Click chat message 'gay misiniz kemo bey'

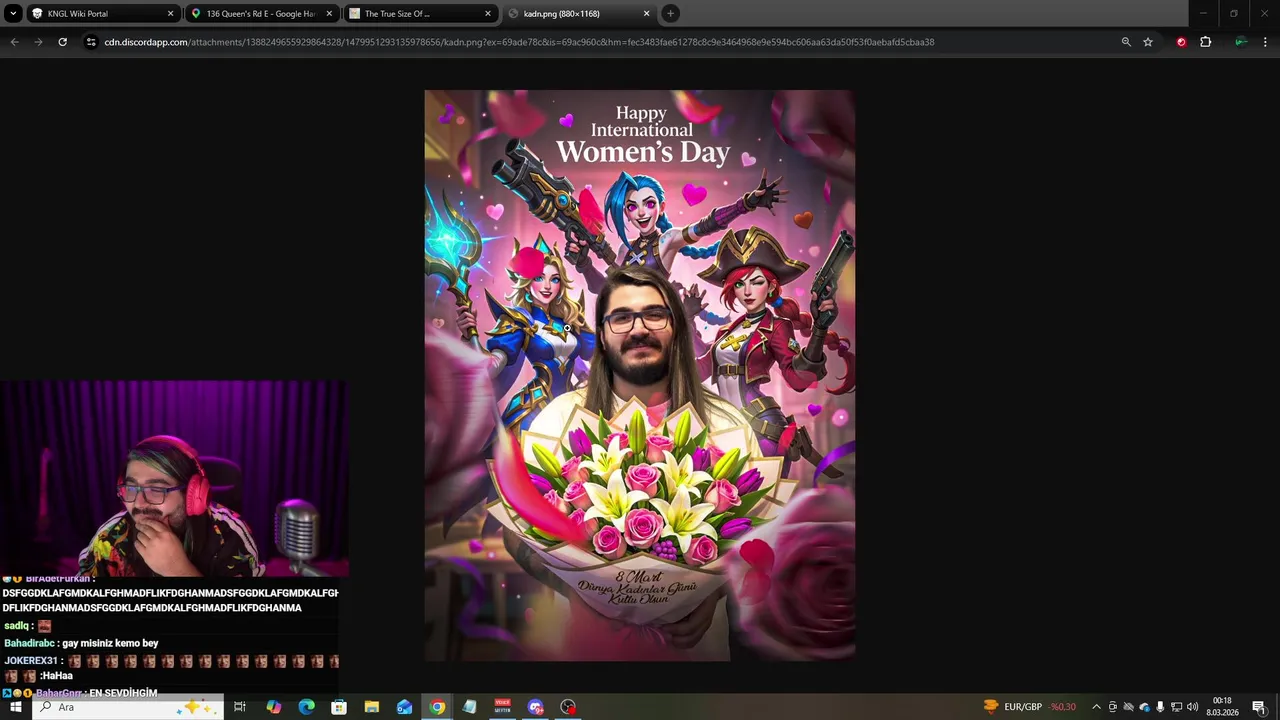(x=110, y=643)
